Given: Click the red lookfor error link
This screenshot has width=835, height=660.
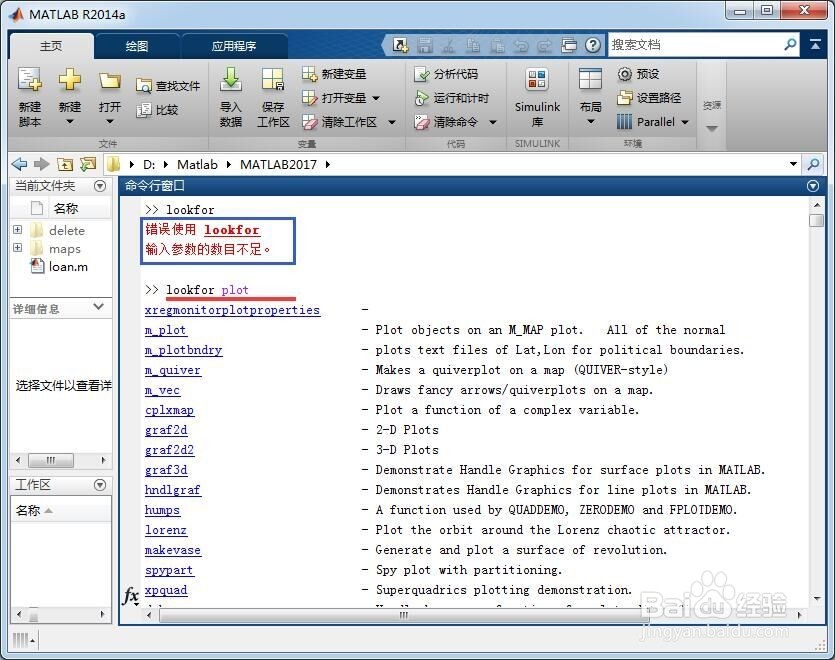Looking at the screenshot, I should [x=232, y=230].
